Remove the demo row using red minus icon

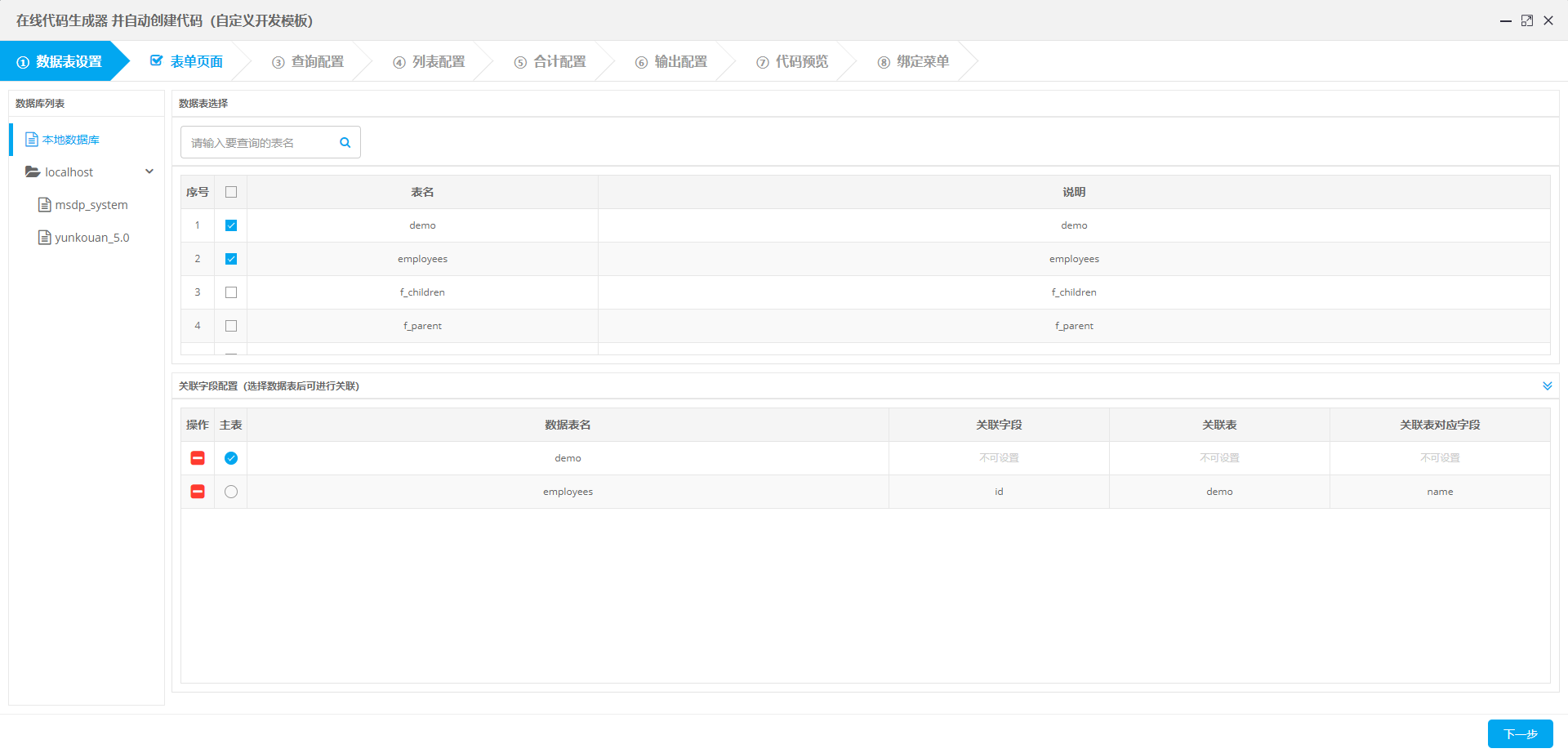coord(198,458)
